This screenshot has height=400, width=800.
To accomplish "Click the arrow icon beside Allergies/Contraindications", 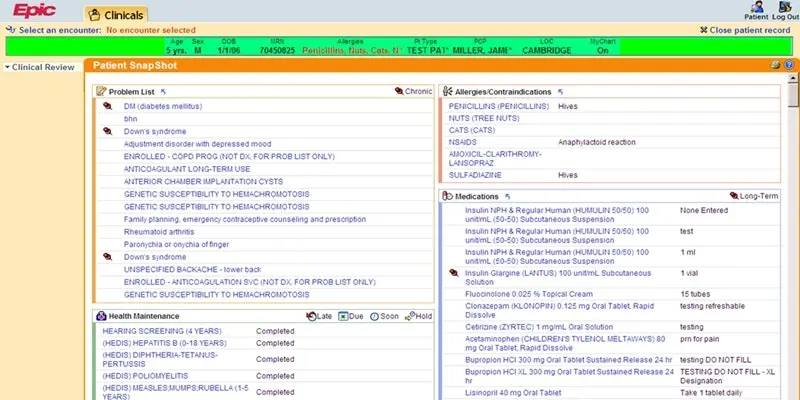I will point(560,92).
